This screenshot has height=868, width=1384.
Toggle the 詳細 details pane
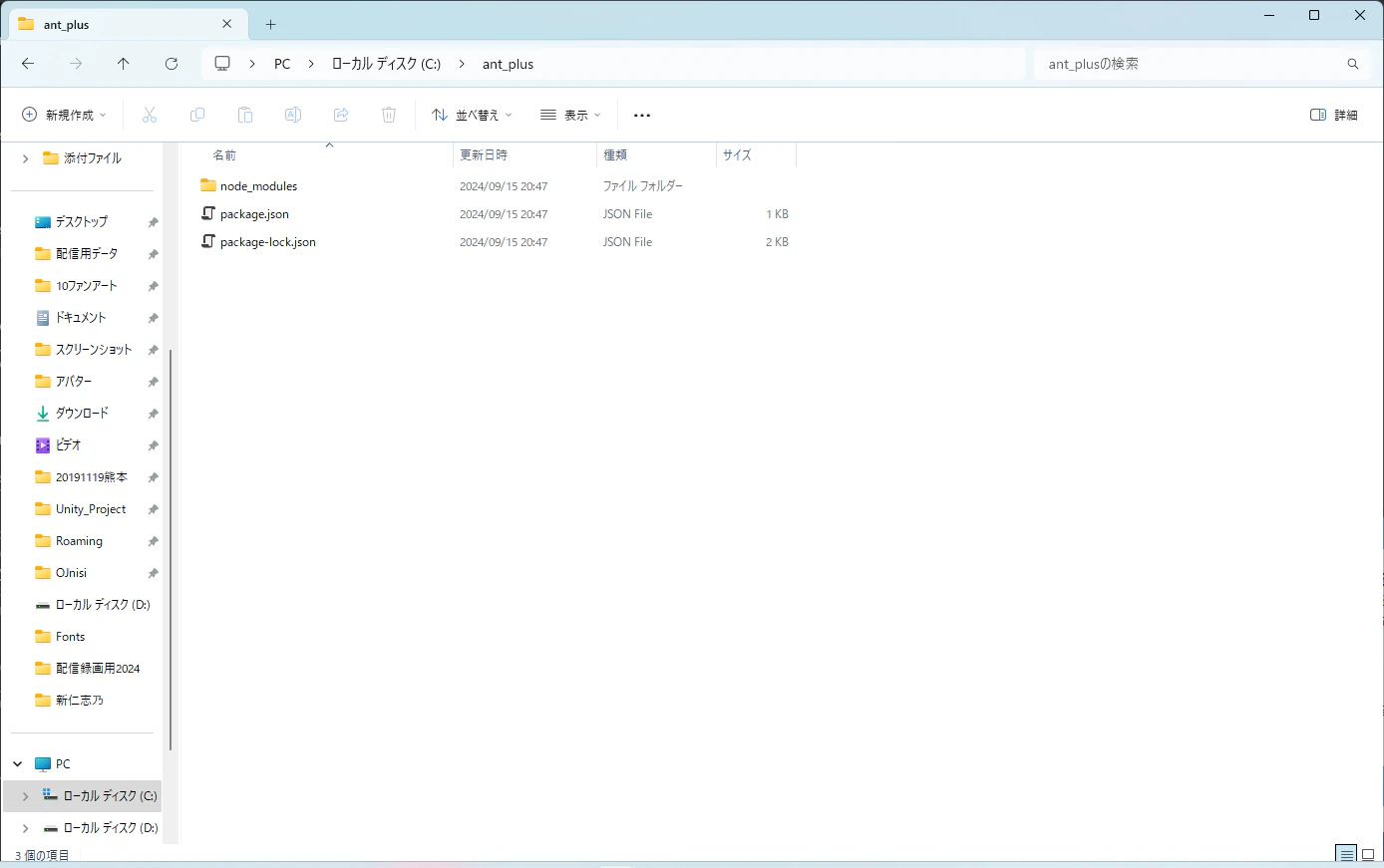click(1334, 116)
